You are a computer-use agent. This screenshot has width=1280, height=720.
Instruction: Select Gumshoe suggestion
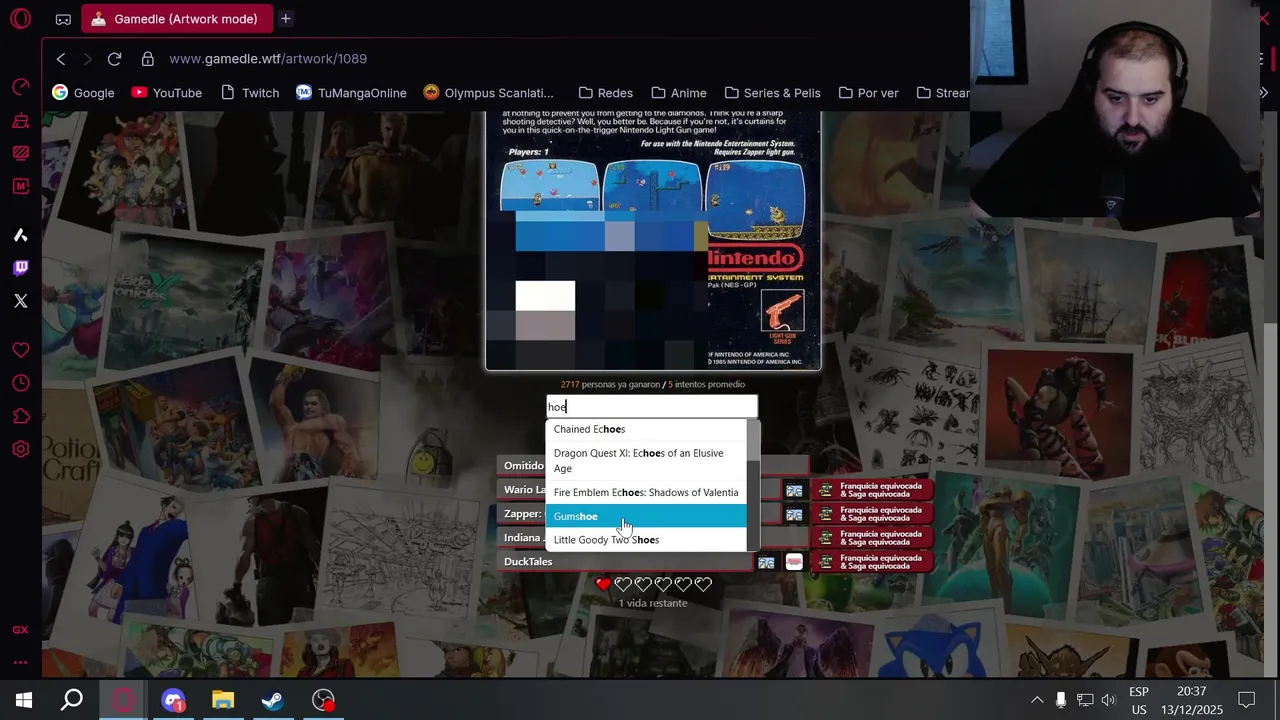coord(646,516)
